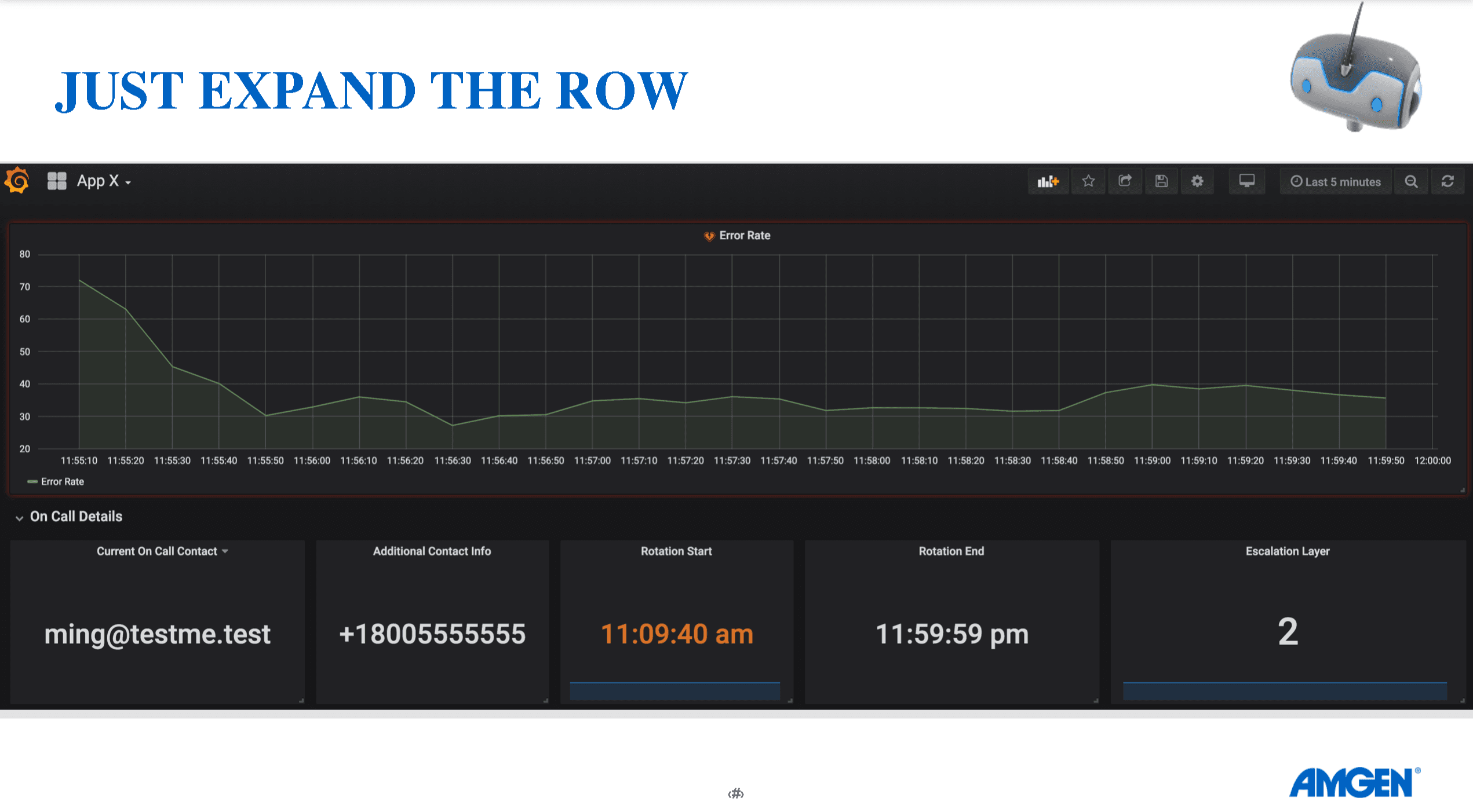Viewport: 1473px width, 812px height.
Task: Select the ming@testme.test contact value
Action: point(157,634)
